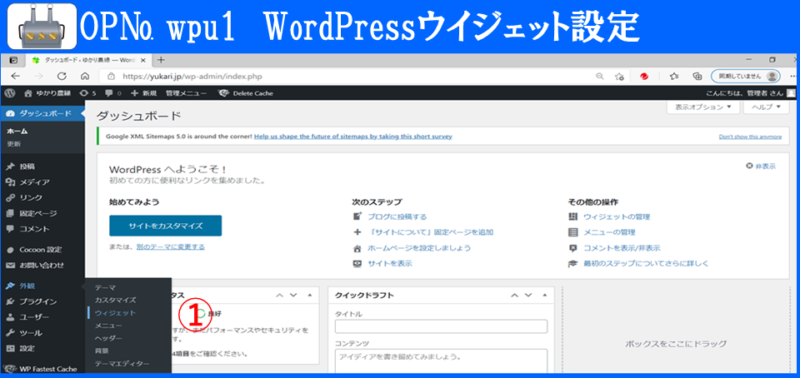Click サイトをカスタマイズ button
Image resolution: width=800 pixels, height=378 pixels.
coord(165,225)
